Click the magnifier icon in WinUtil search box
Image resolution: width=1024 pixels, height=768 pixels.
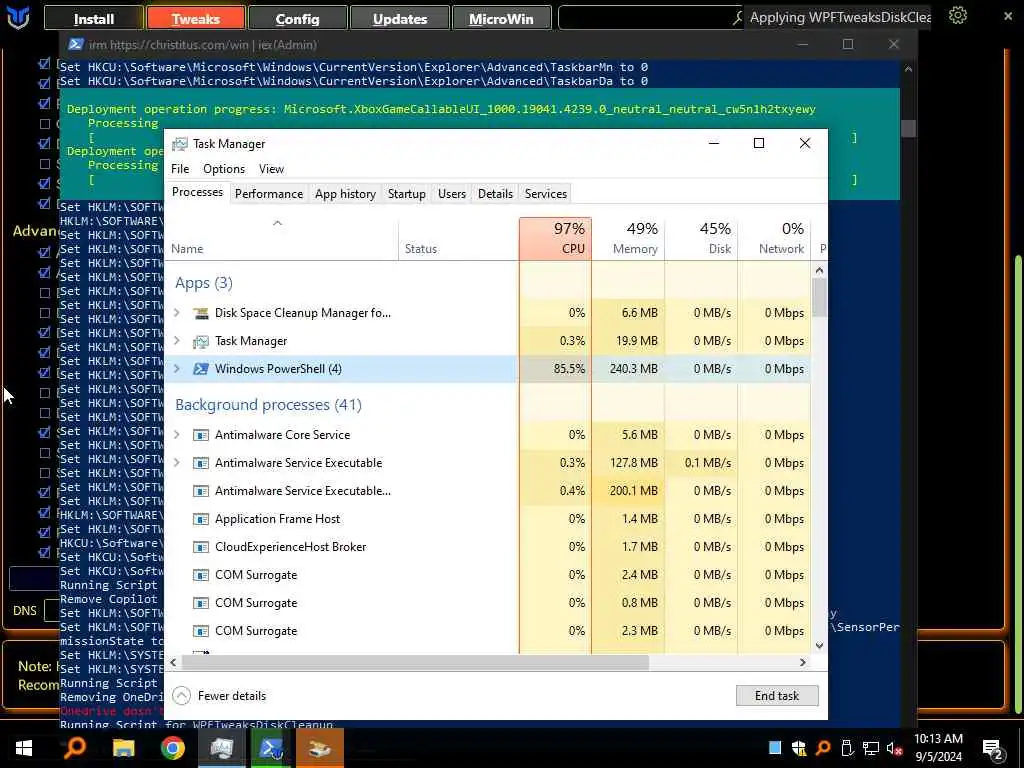click(738, 18)
